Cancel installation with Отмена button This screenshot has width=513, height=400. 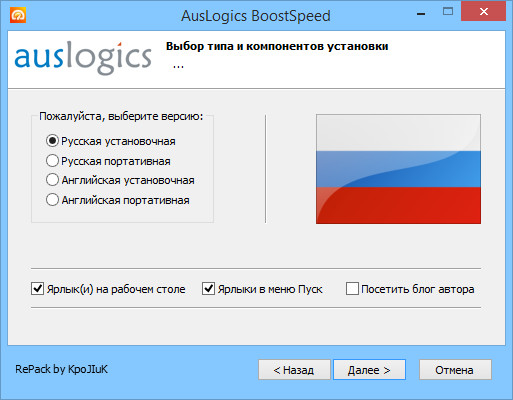(x=455, y=369)
